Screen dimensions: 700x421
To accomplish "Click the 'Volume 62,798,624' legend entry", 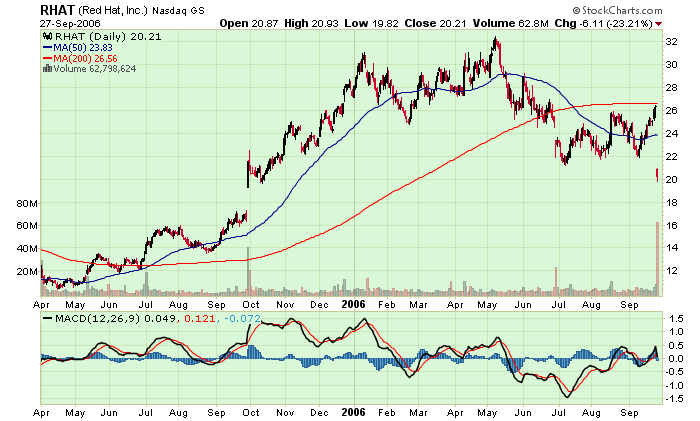I will click(95, 69).
